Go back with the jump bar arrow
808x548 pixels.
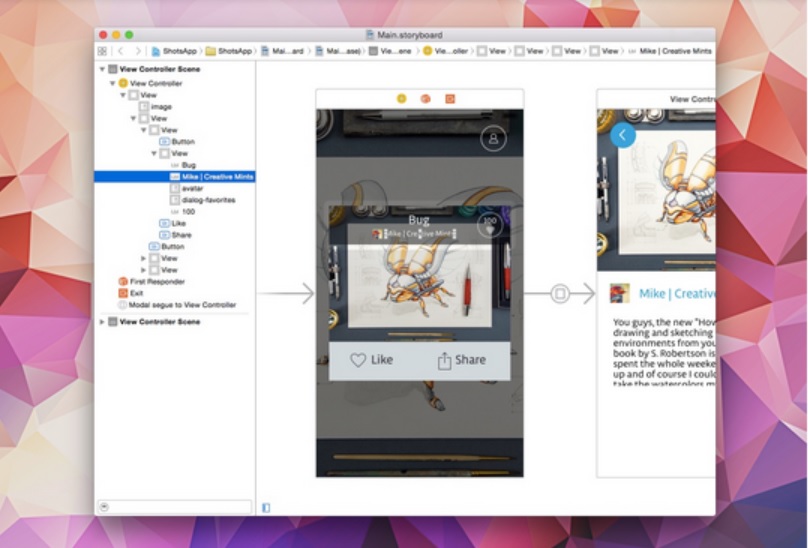(121, 51)
